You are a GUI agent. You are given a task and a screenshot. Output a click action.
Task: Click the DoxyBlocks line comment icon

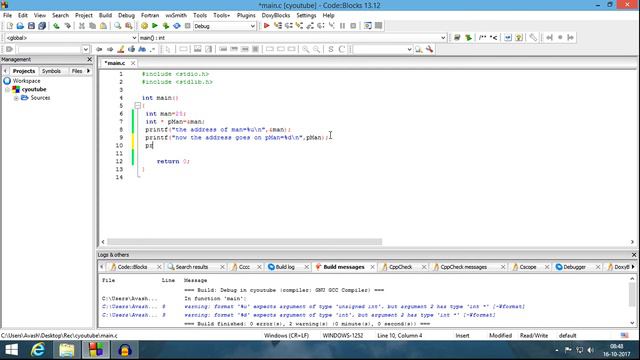(x=493, y=38)
